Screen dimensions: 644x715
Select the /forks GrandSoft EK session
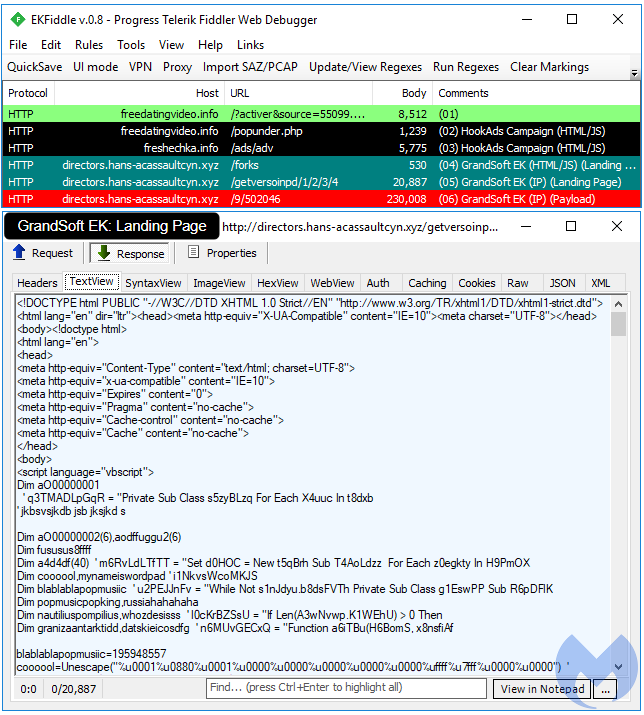[x=322, y=165]
